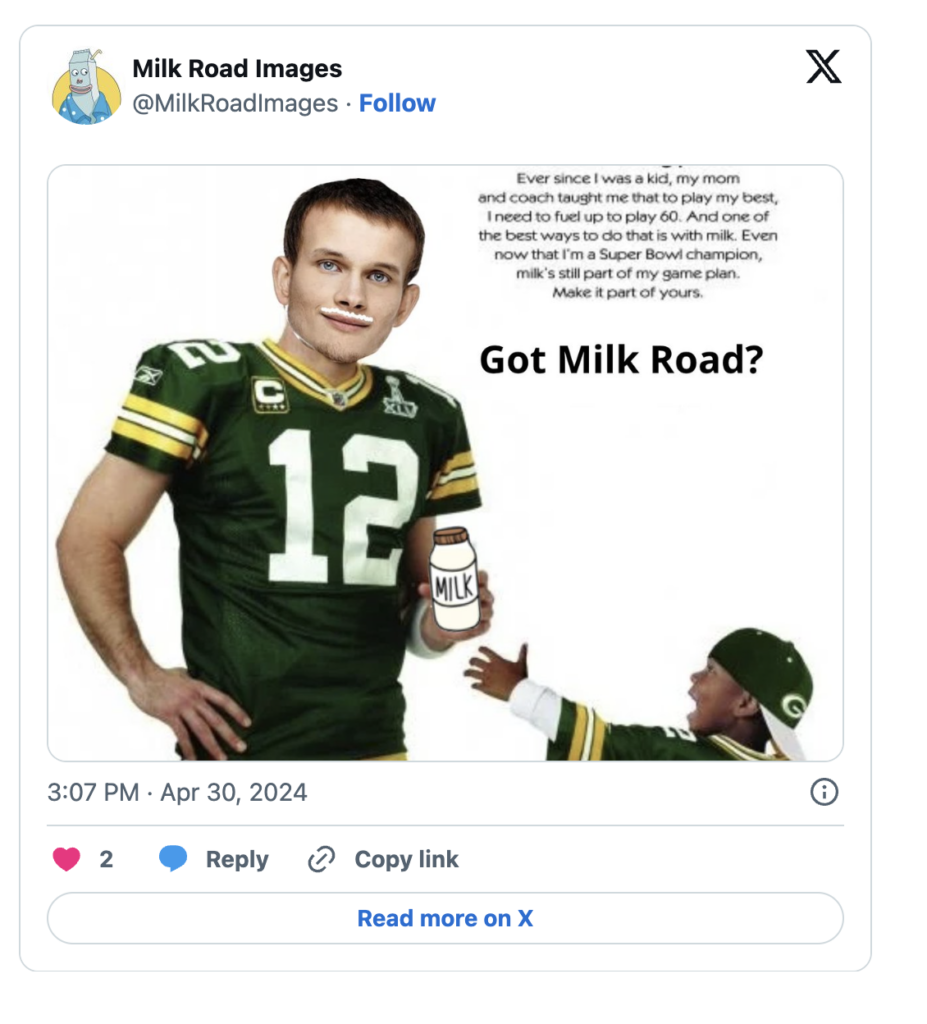Screen dimensions: 927x1024
Task: Click the Milk Road Images profile avatar
Action: [x=86, y=87]
